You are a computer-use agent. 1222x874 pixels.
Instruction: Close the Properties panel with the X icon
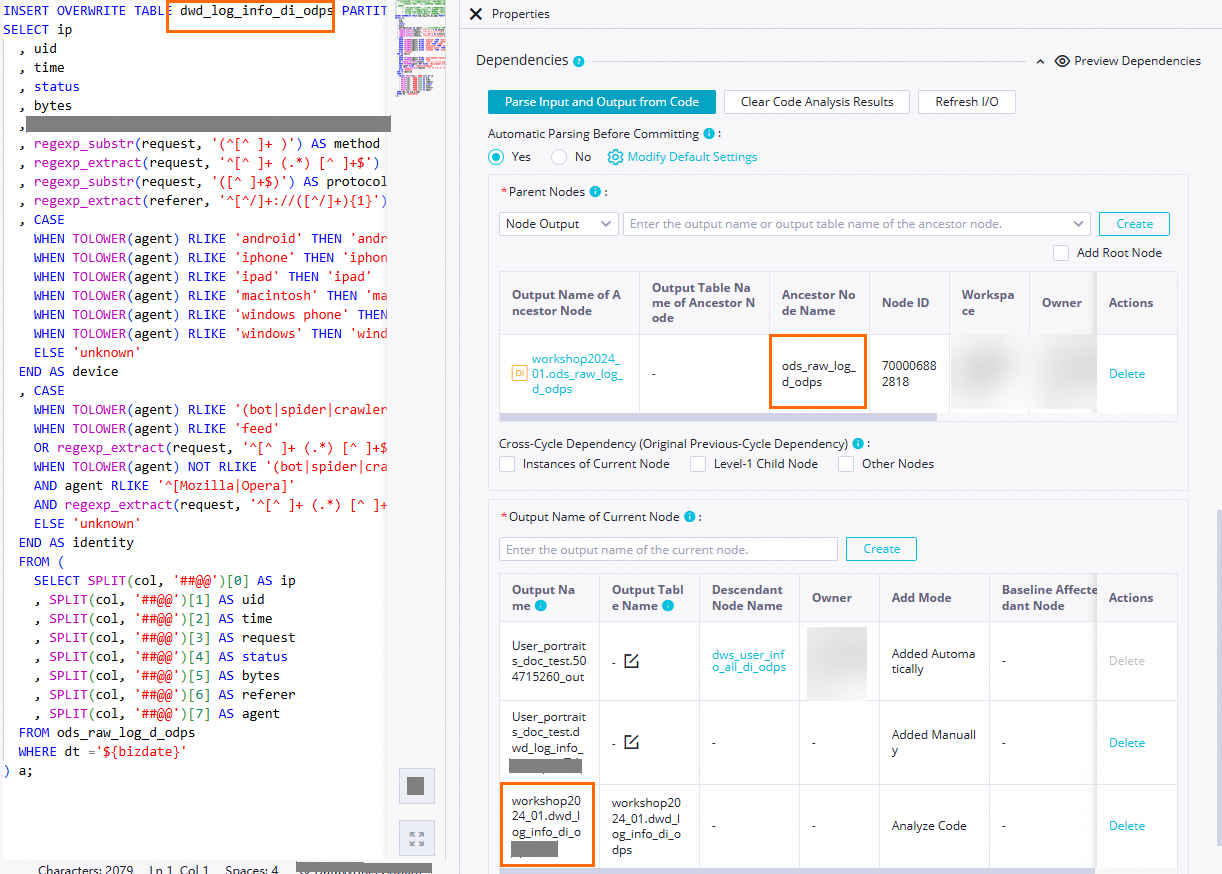click(x=475, y=14)
